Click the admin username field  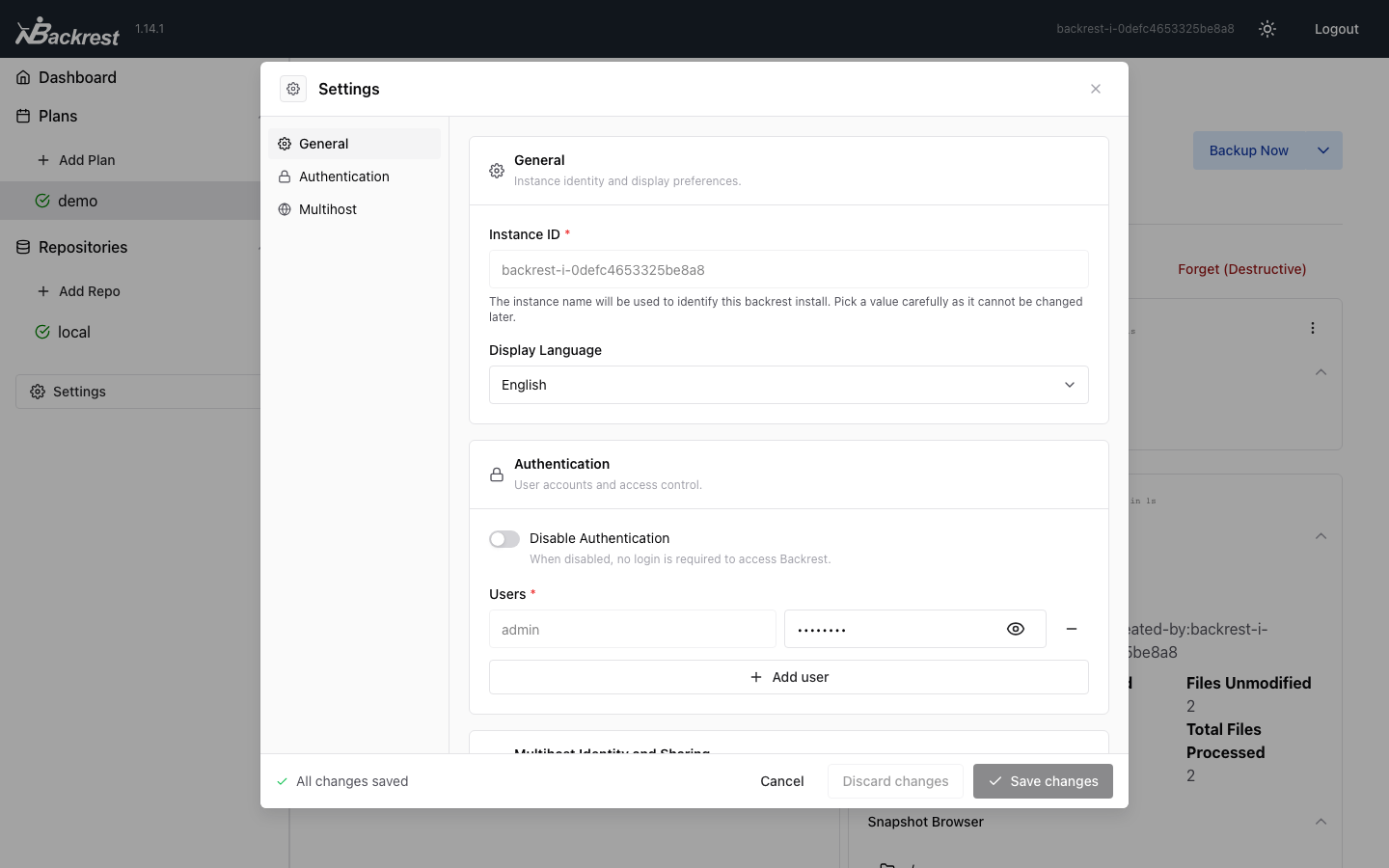coord(633,629)
